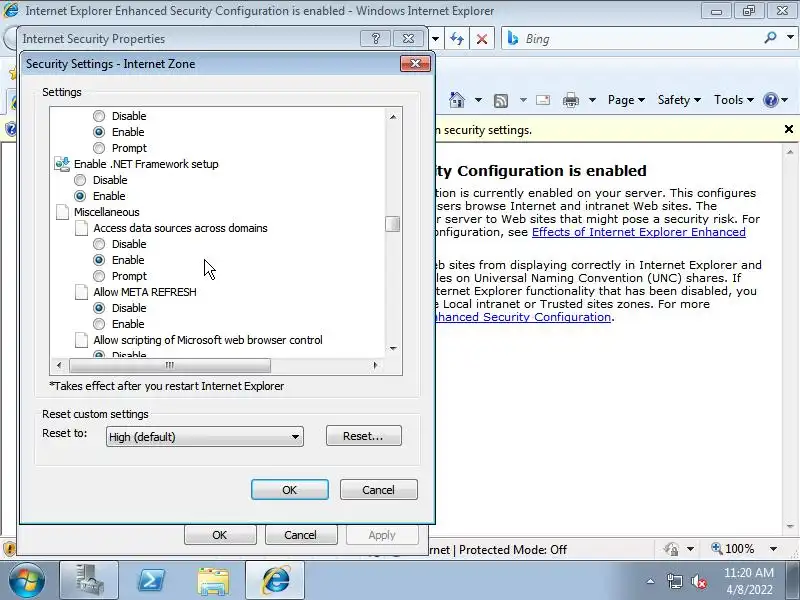Open the Safety menu
The height and width of the screenshot is (600, 800).
click(679, 100)
